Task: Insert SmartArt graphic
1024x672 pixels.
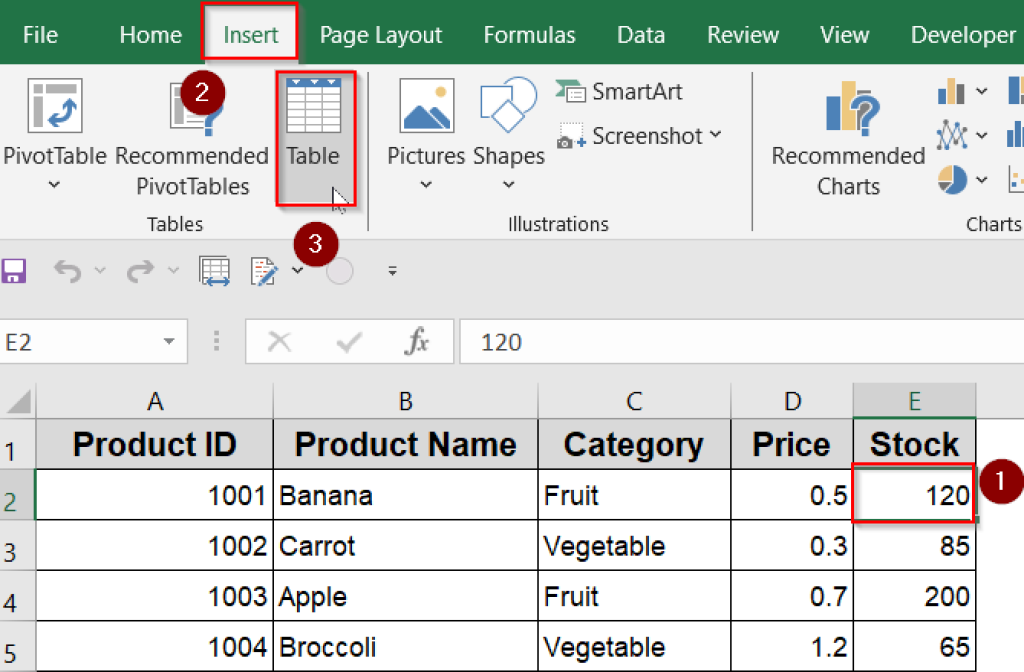Action: [x=618, y=91]
